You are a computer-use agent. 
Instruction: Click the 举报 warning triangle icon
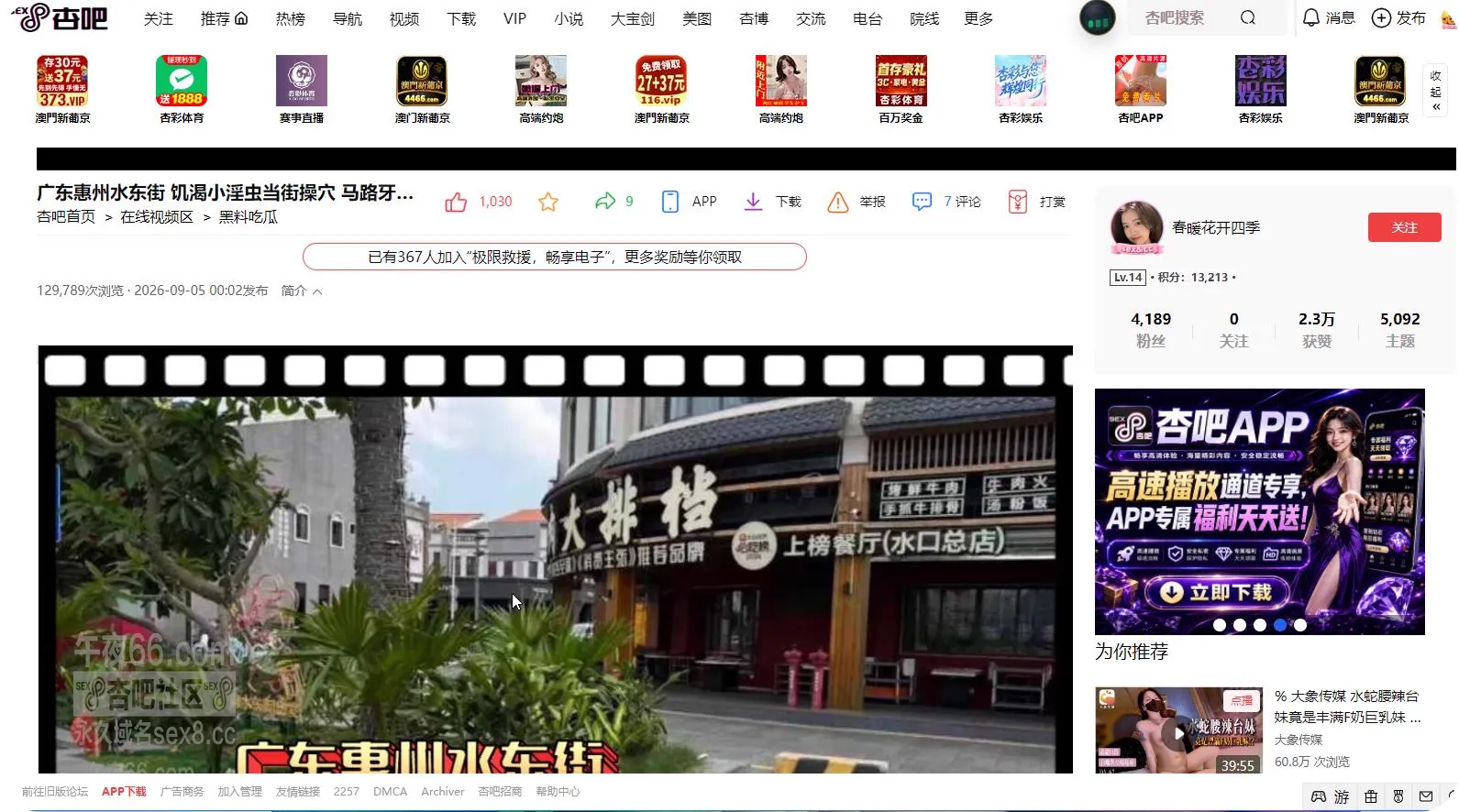pos(838,202)
